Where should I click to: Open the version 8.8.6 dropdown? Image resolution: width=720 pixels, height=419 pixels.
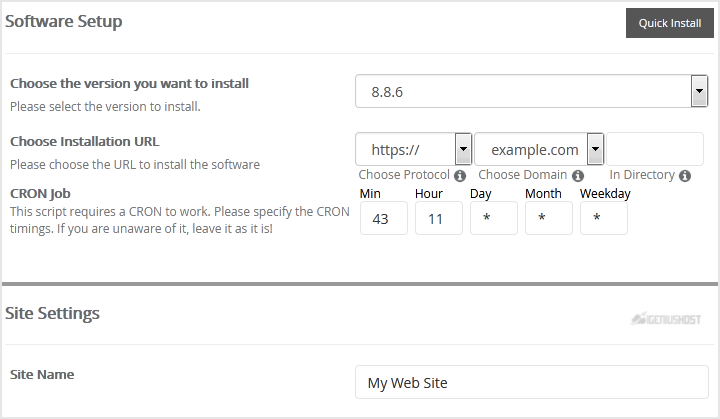pyautogui.click(x=531, y=92)
